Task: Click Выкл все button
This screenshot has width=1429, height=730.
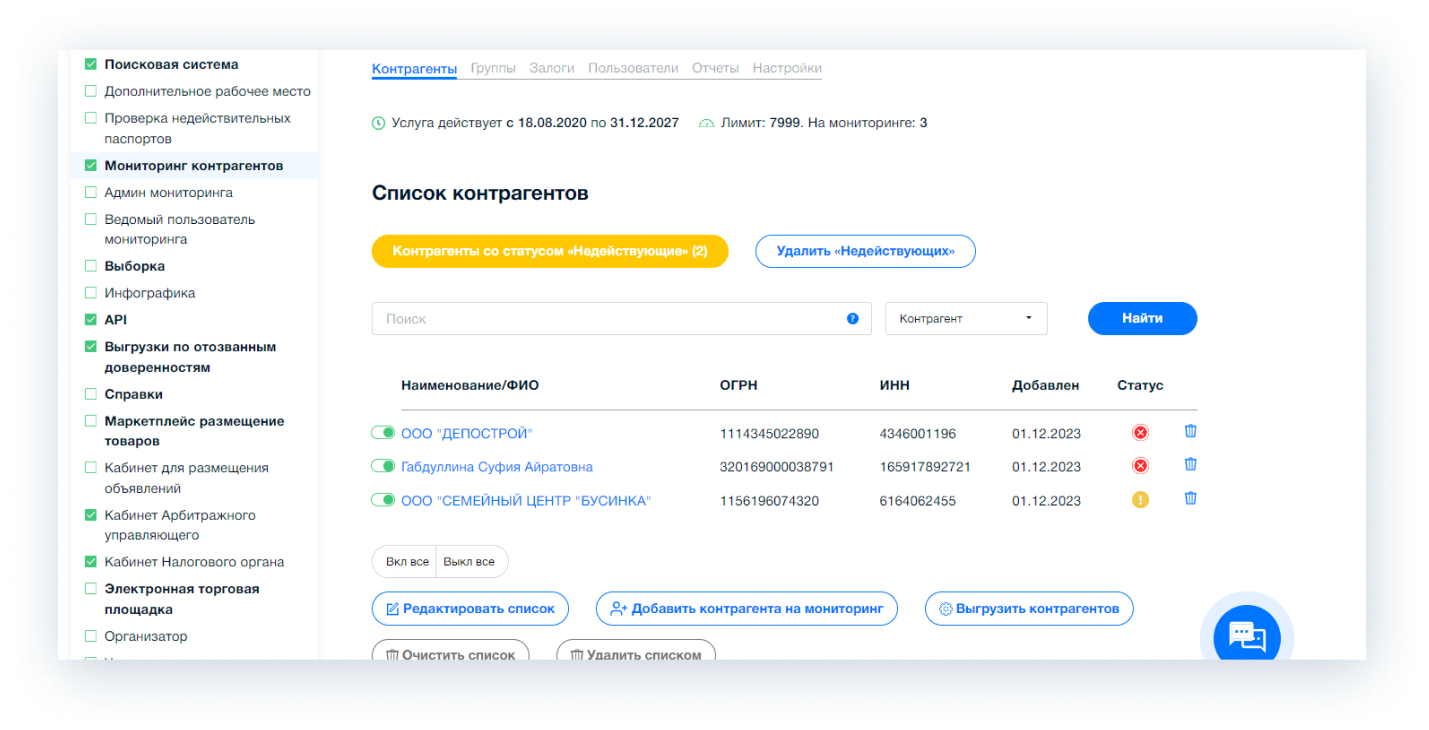Action: point(470,562)
